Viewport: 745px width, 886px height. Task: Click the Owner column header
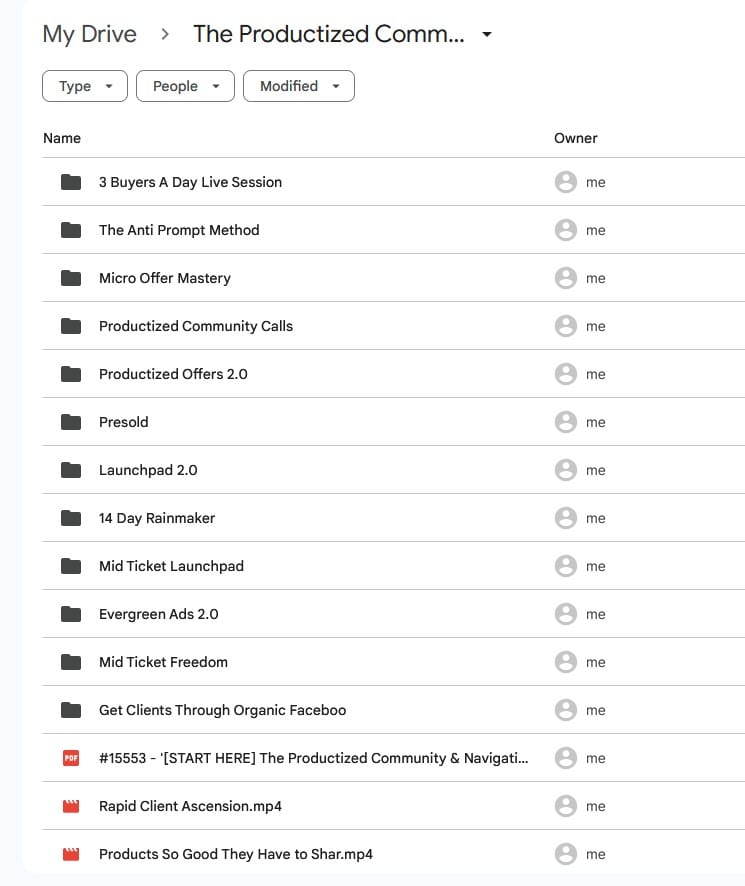point(575,138)
